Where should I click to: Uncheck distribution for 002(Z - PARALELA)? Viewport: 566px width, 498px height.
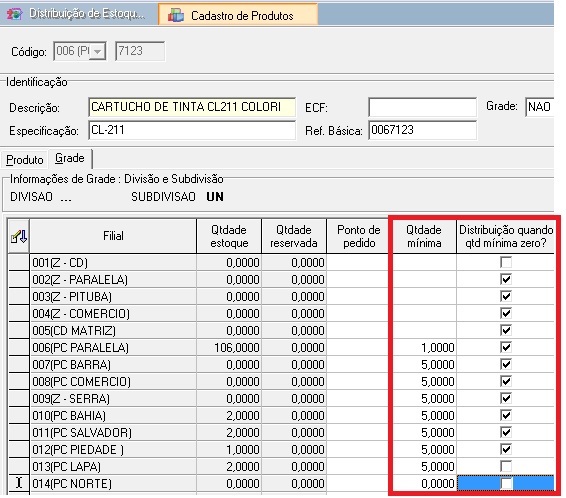coord(506,279)
